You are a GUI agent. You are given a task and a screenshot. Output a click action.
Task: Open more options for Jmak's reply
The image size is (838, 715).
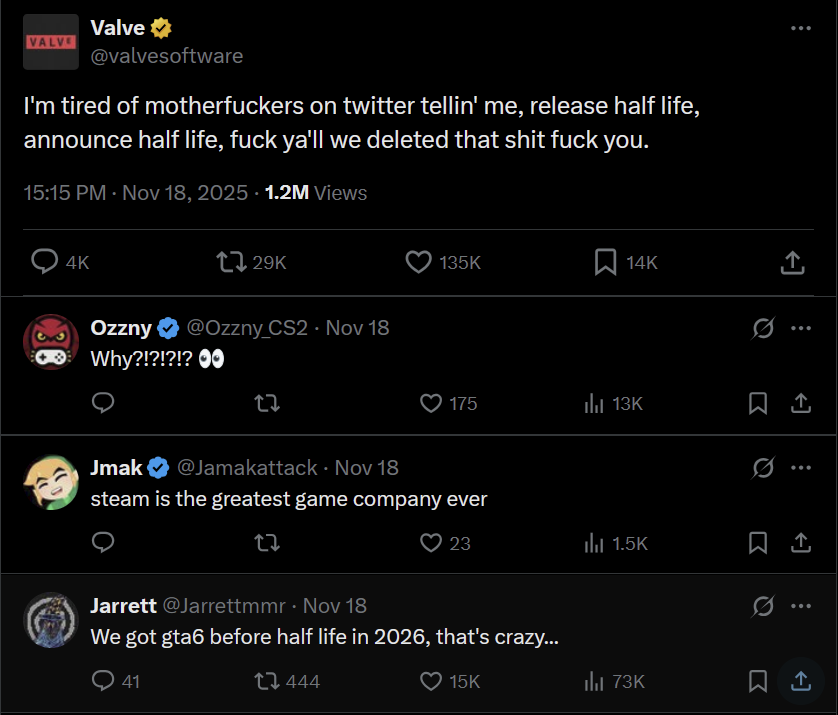(801, 467)
